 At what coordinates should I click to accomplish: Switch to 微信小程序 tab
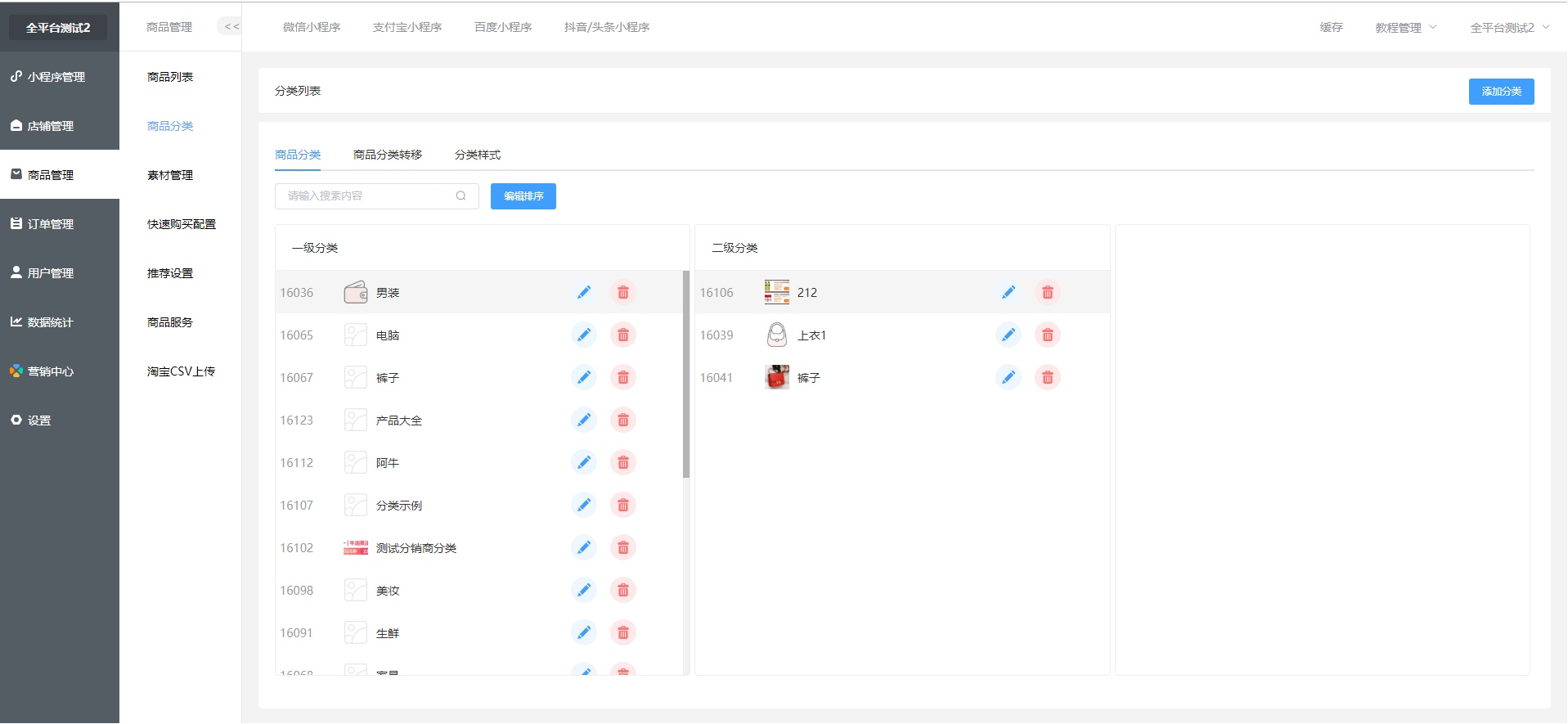click(312, 27)
